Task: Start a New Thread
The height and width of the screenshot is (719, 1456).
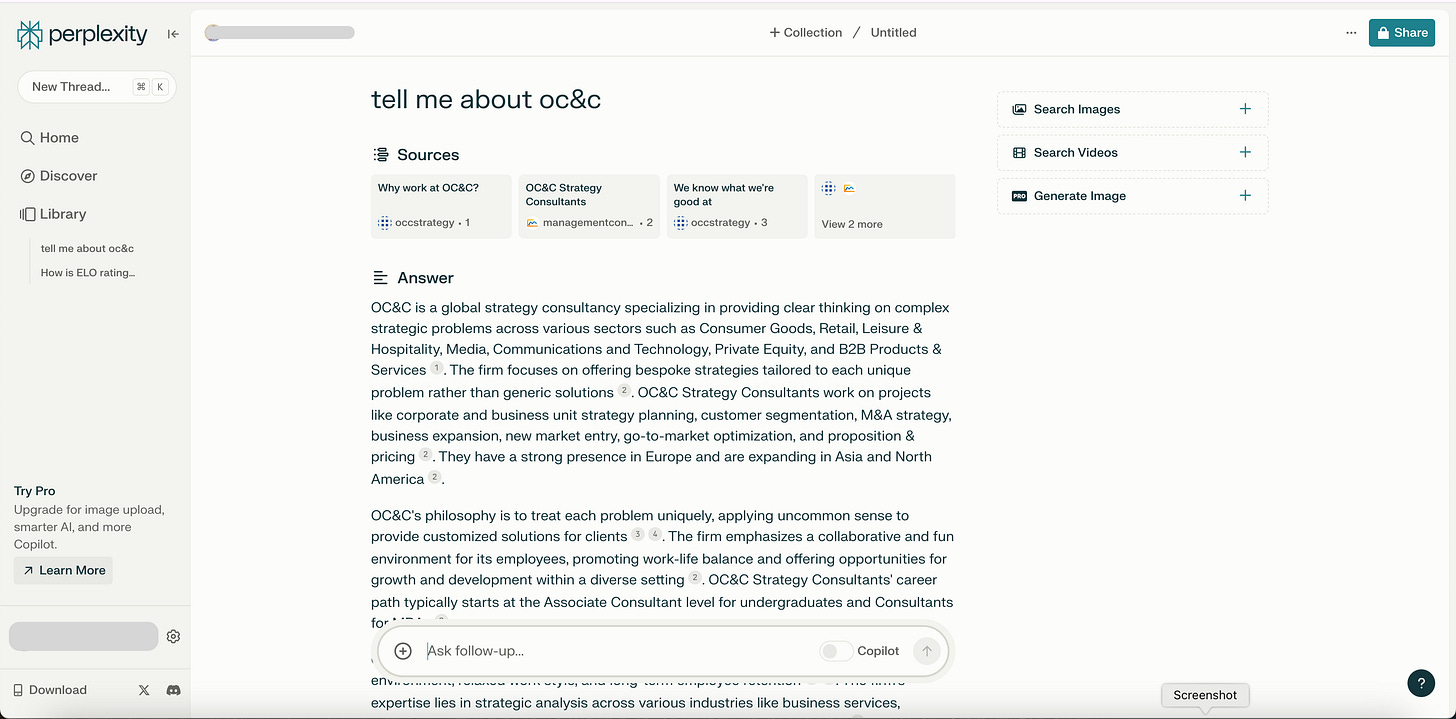Action: click(97, 87)
